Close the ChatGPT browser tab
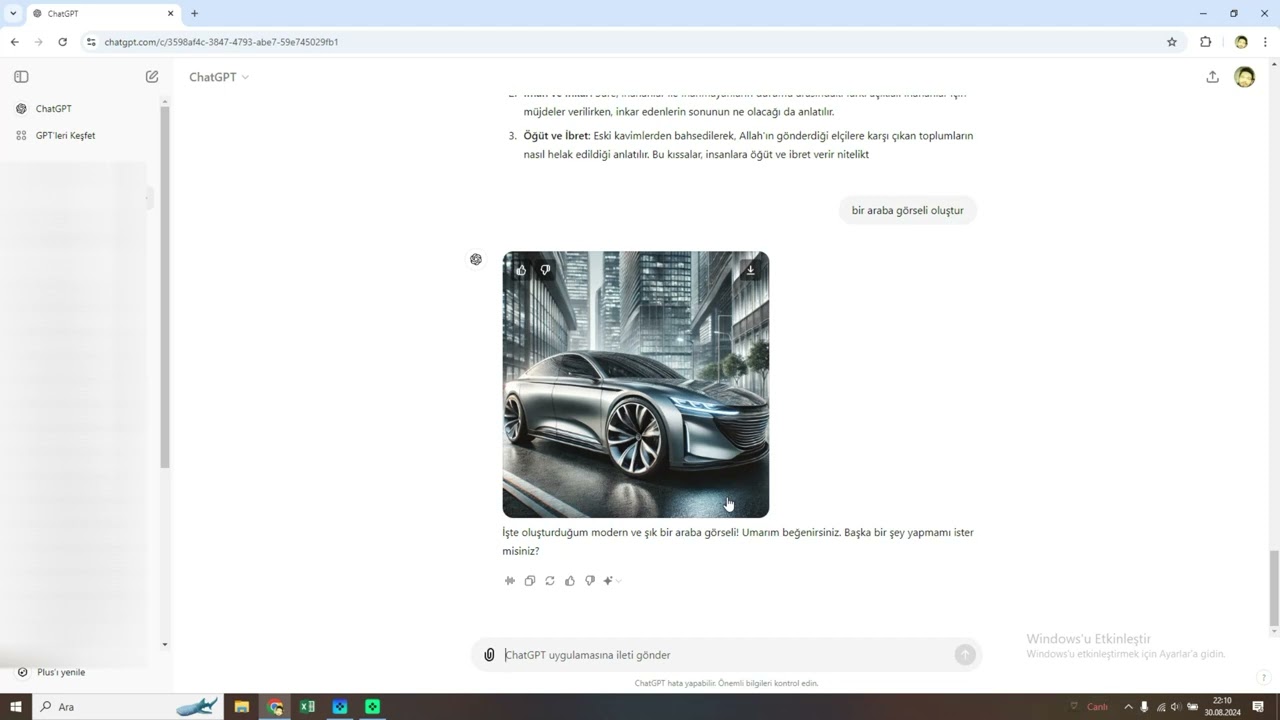 tap(170, 14)
